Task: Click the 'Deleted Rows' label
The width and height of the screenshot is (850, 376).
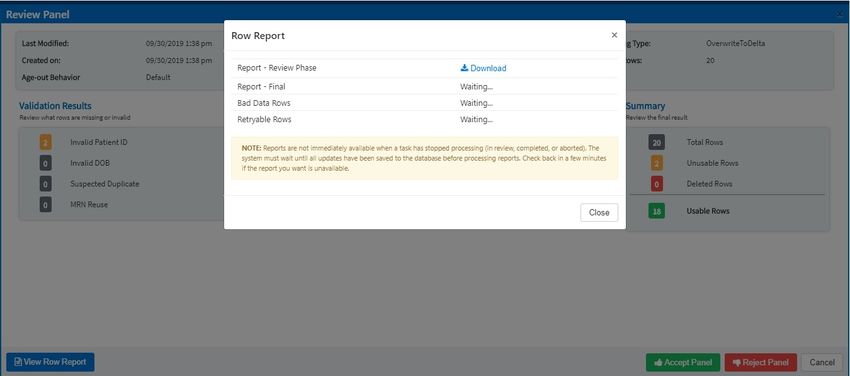Action: (x=709, y=184)
